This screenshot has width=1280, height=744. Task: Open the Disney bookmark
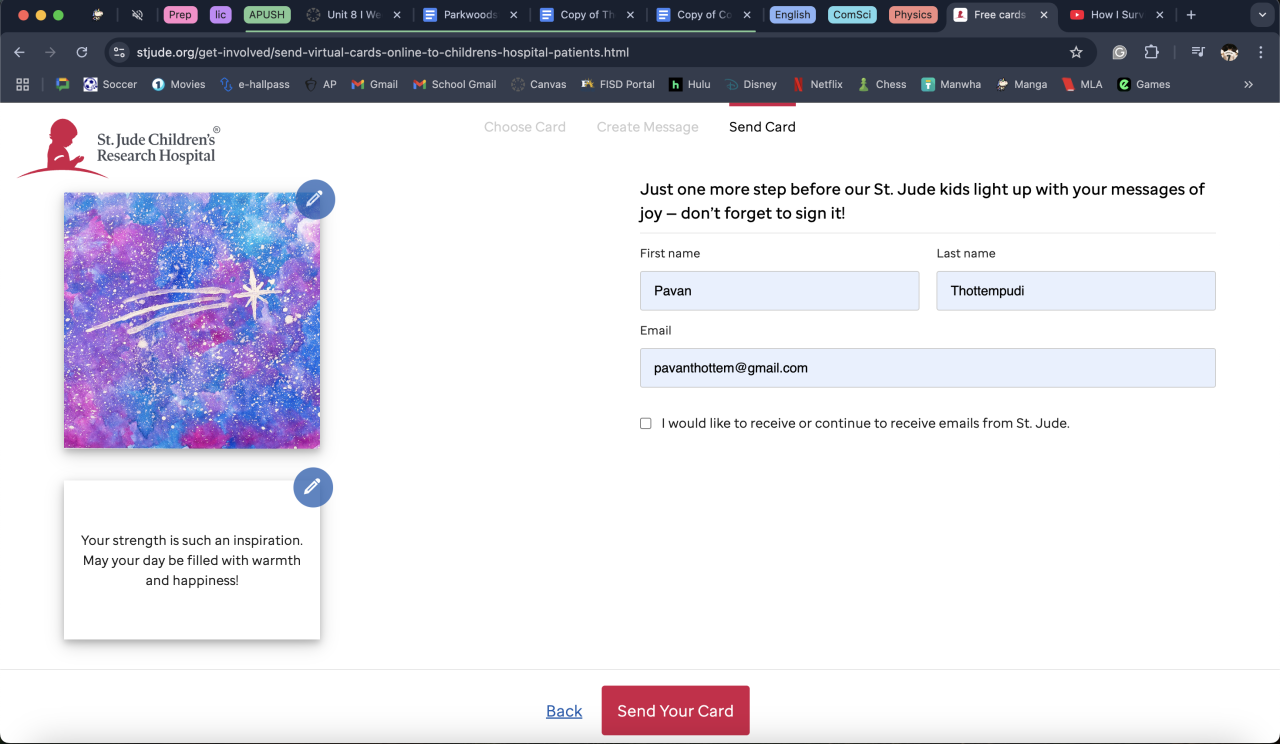pos(750,84)
